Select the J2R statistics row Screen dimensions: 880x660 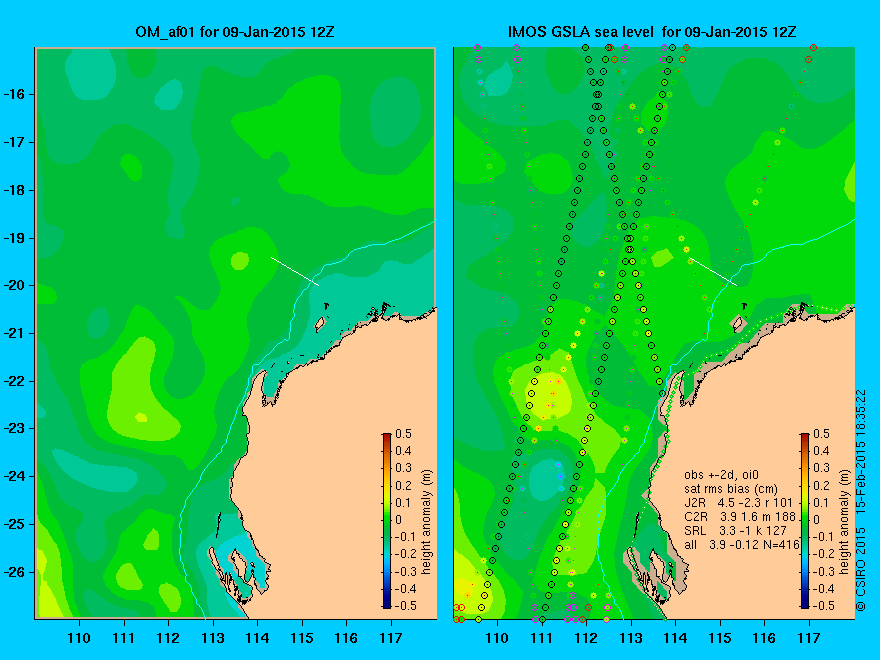[x=738, y=503]
